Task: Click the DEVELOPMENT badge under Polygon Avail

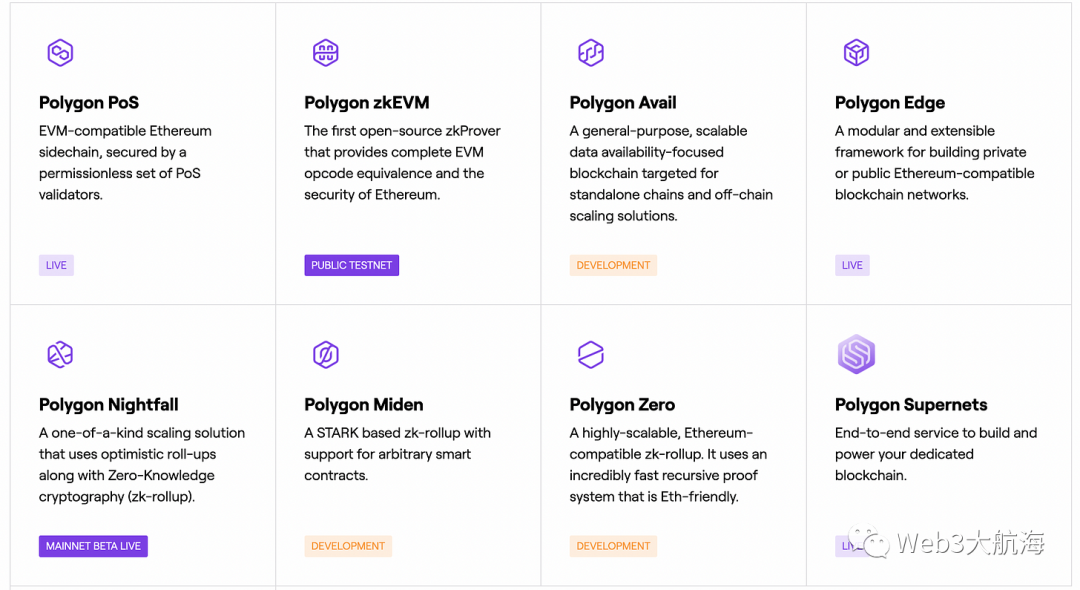Action: pyautogui.click(x=613, y=265)
